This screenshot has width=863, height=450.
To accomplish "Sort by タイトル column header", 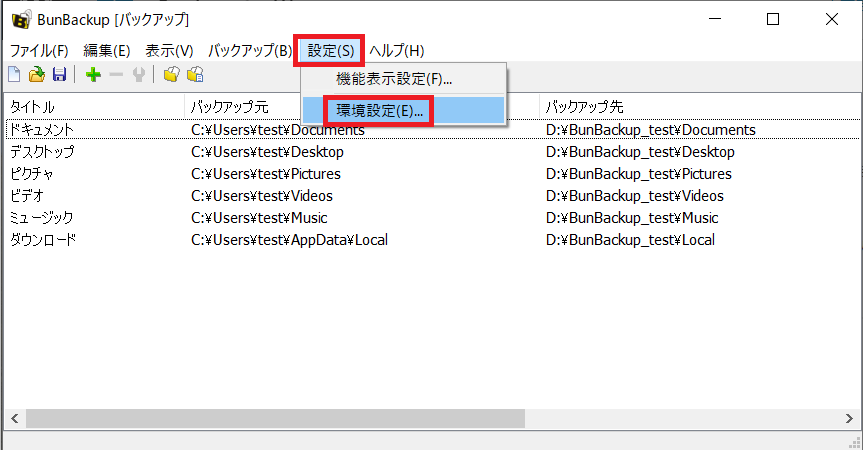I will click(94, 107).
